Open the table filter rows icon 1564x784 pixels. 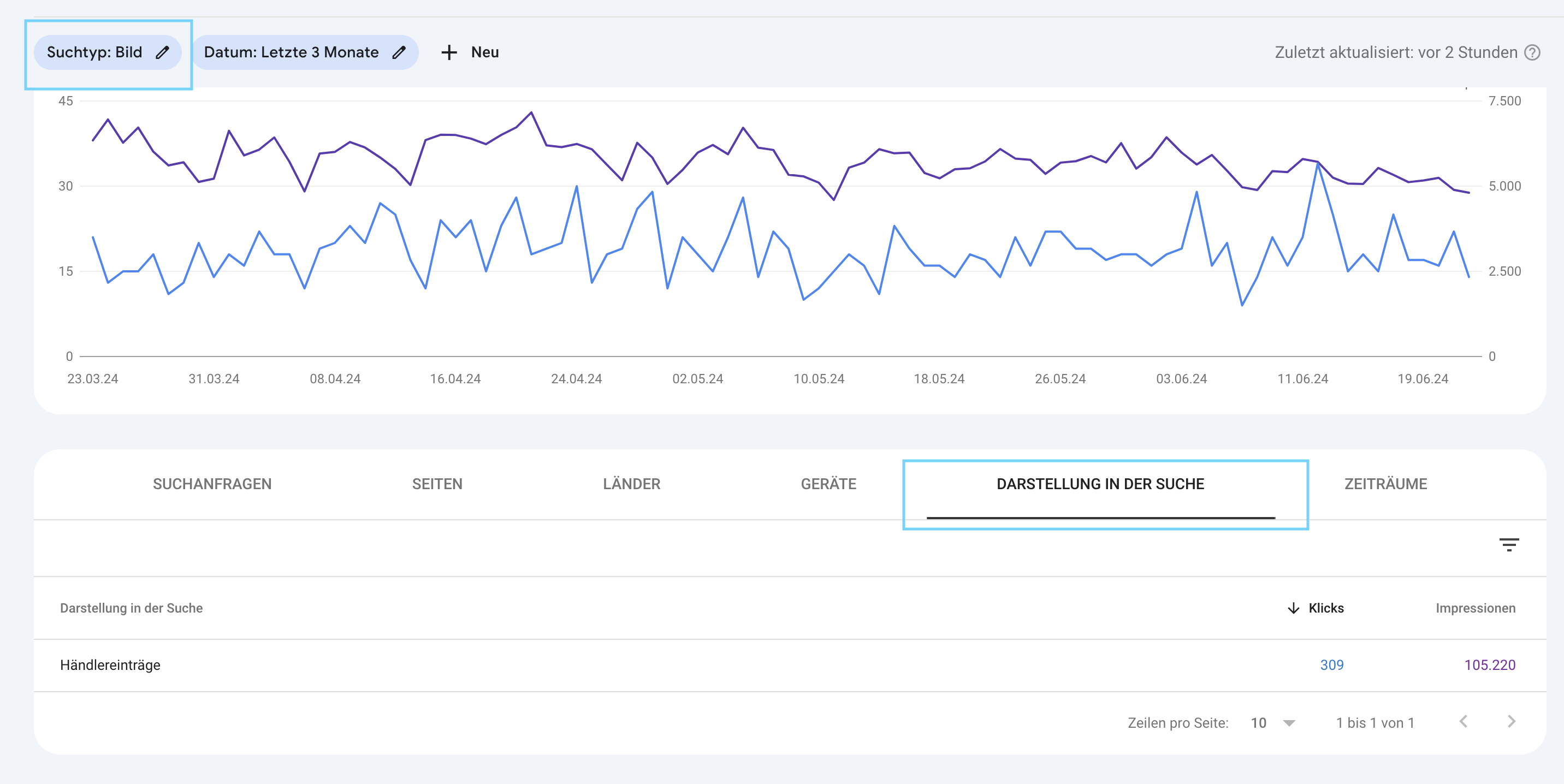(1509, 544)
